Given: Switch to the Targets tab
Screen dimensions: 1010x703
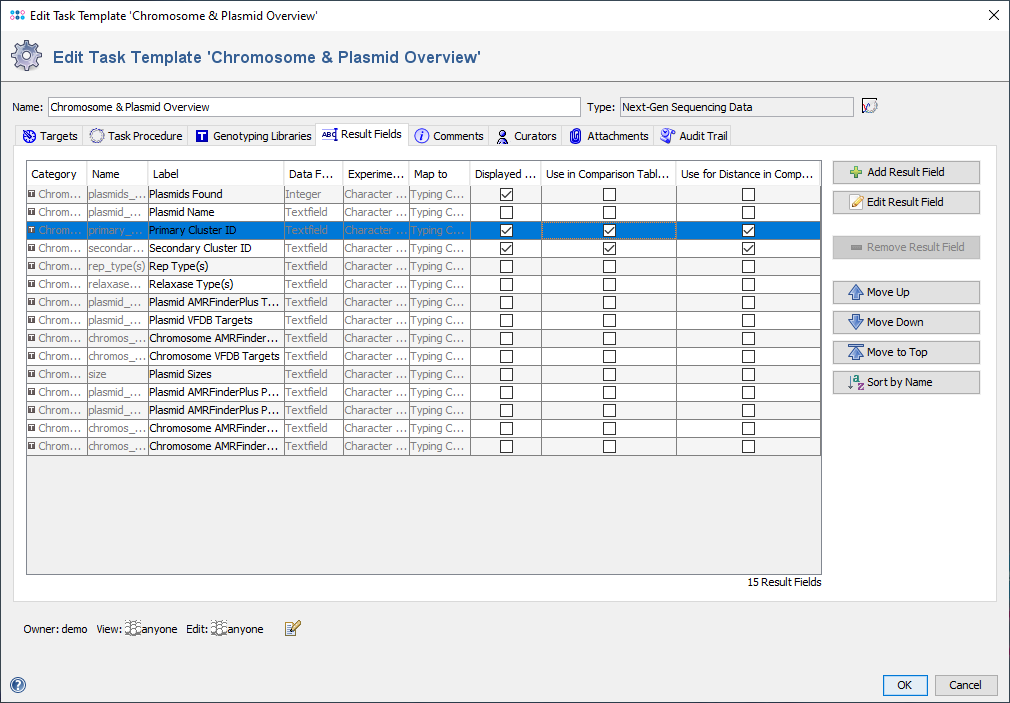Looking at the screenshot, I should (x=50, y=136).
